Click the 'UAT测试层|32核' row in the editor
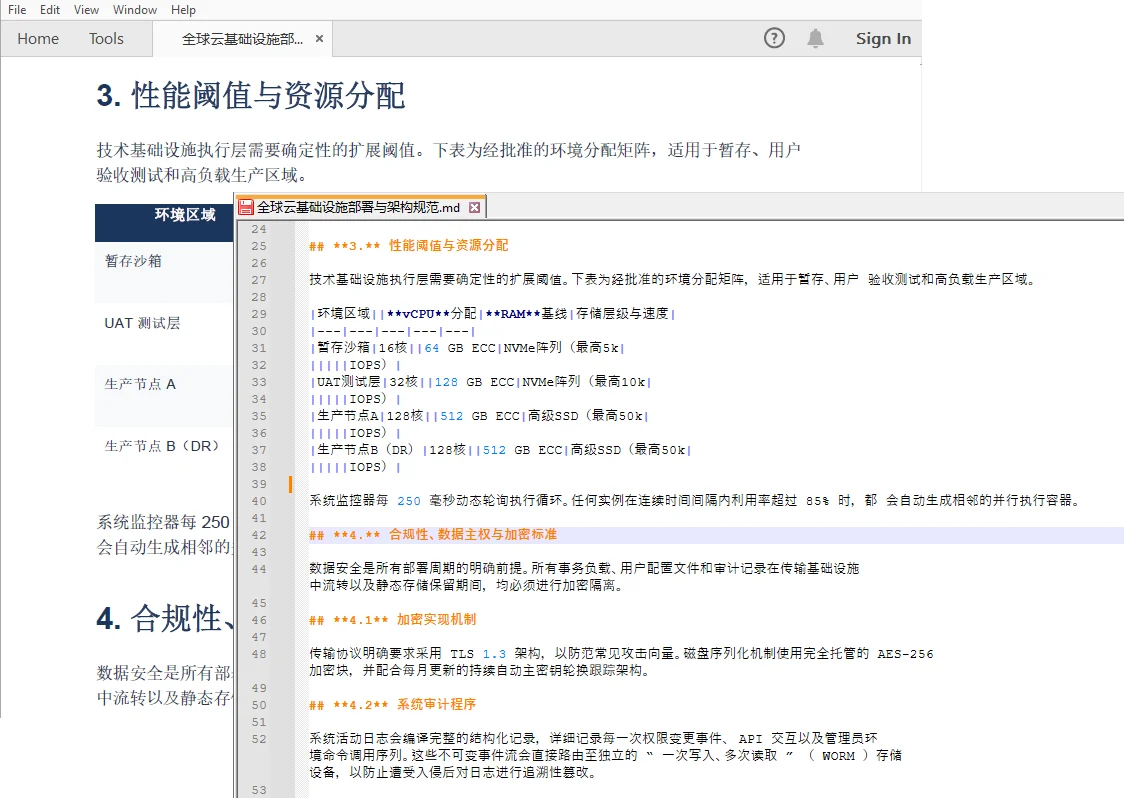1124x798 pixels. tap(480, 382)
